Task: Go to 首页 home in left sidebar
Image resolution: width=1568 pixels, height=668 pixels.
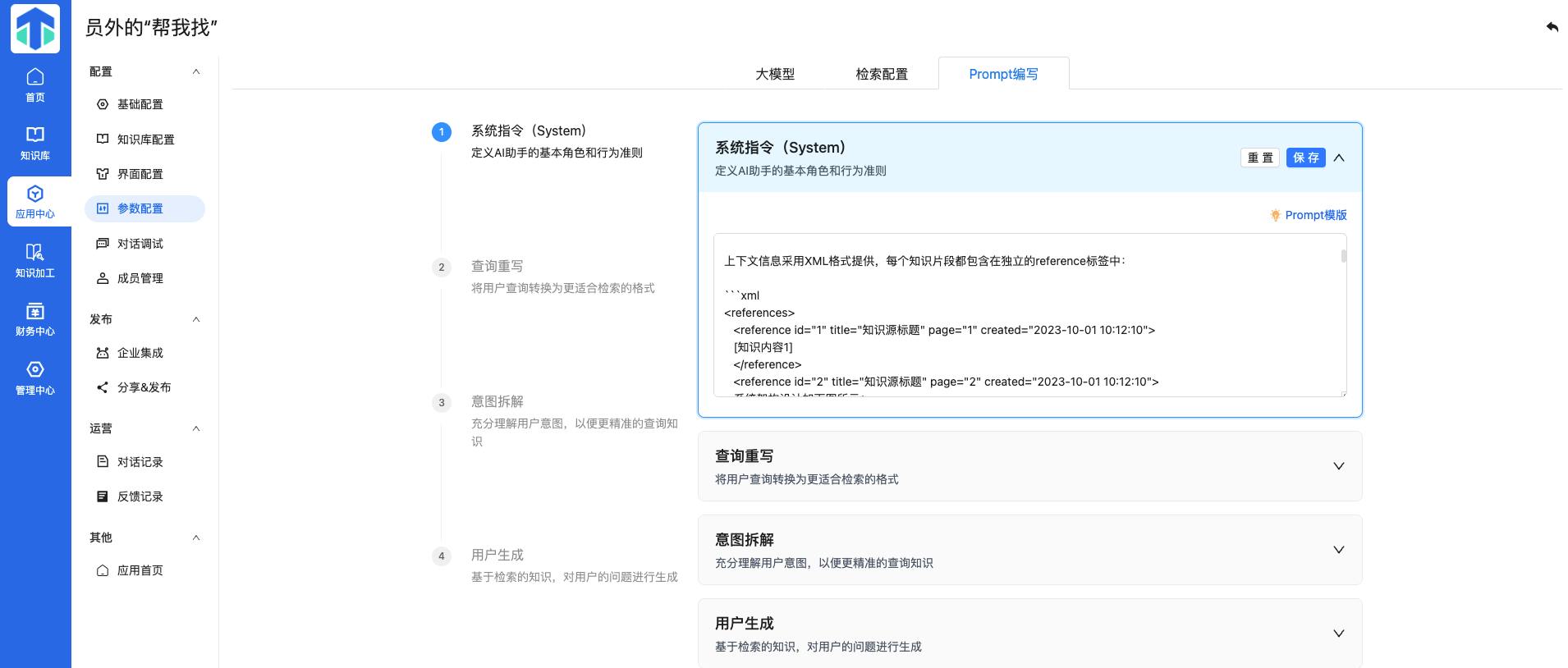Action: (35, 85)
